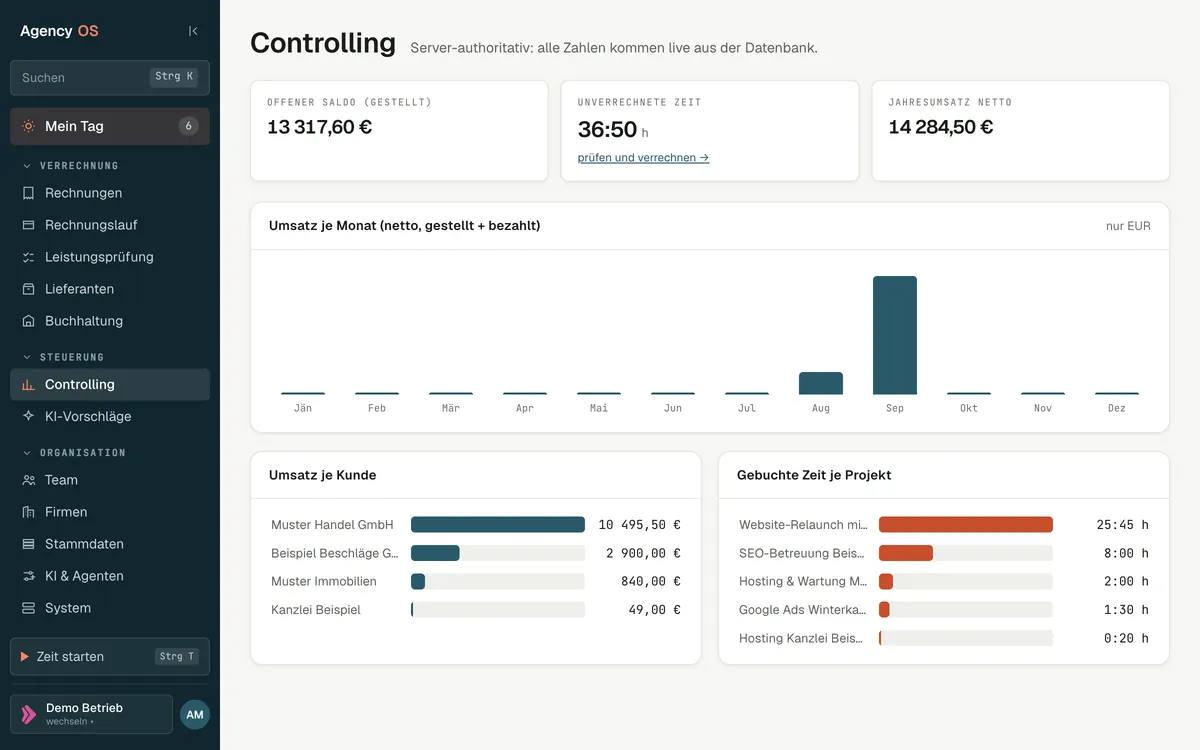Click the Website-Relaunch time bar
The width and height of the screenshot is (1200, 750).
(x=966, y=525)
